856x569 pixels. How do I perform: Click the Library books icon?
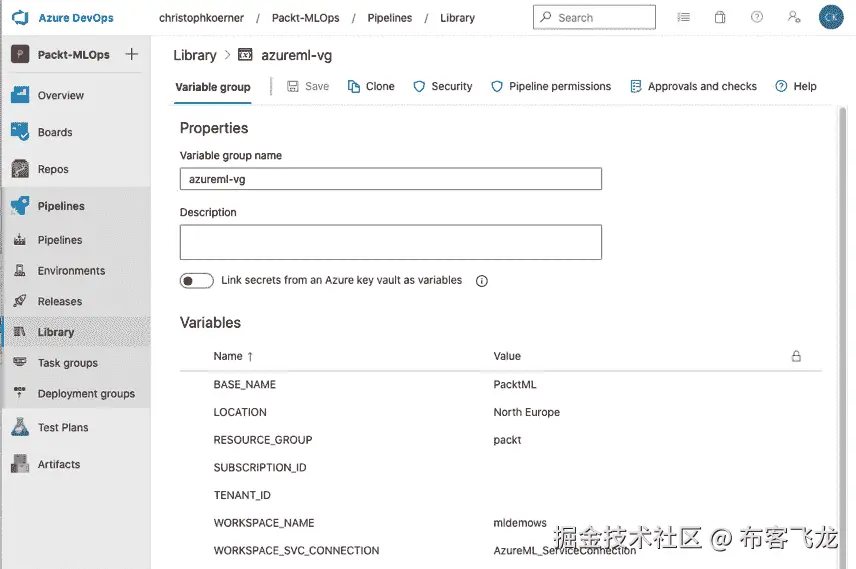(20, 331)
